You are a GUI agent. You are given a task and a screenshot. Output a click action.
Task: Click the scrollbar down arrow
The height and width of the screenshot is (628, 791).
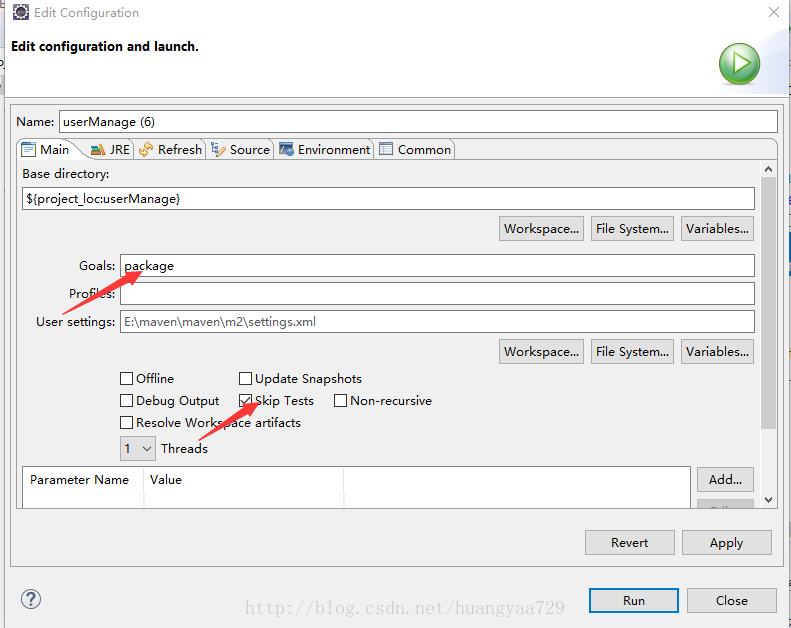click(768, 500)
